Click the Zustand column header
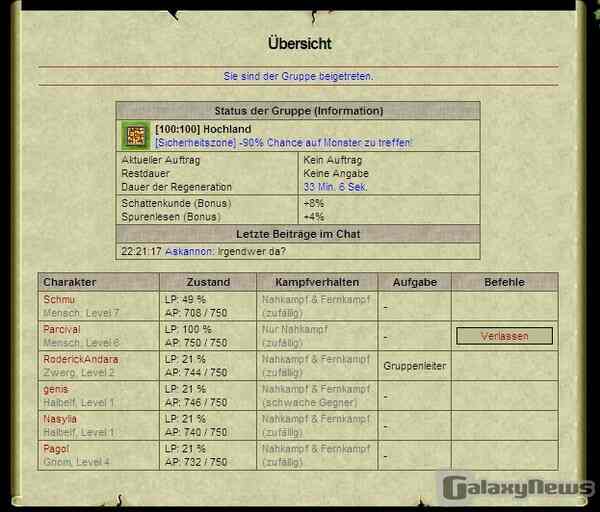Image resolution: width=600 pixels, height=512 pixels. pos(207,282)
